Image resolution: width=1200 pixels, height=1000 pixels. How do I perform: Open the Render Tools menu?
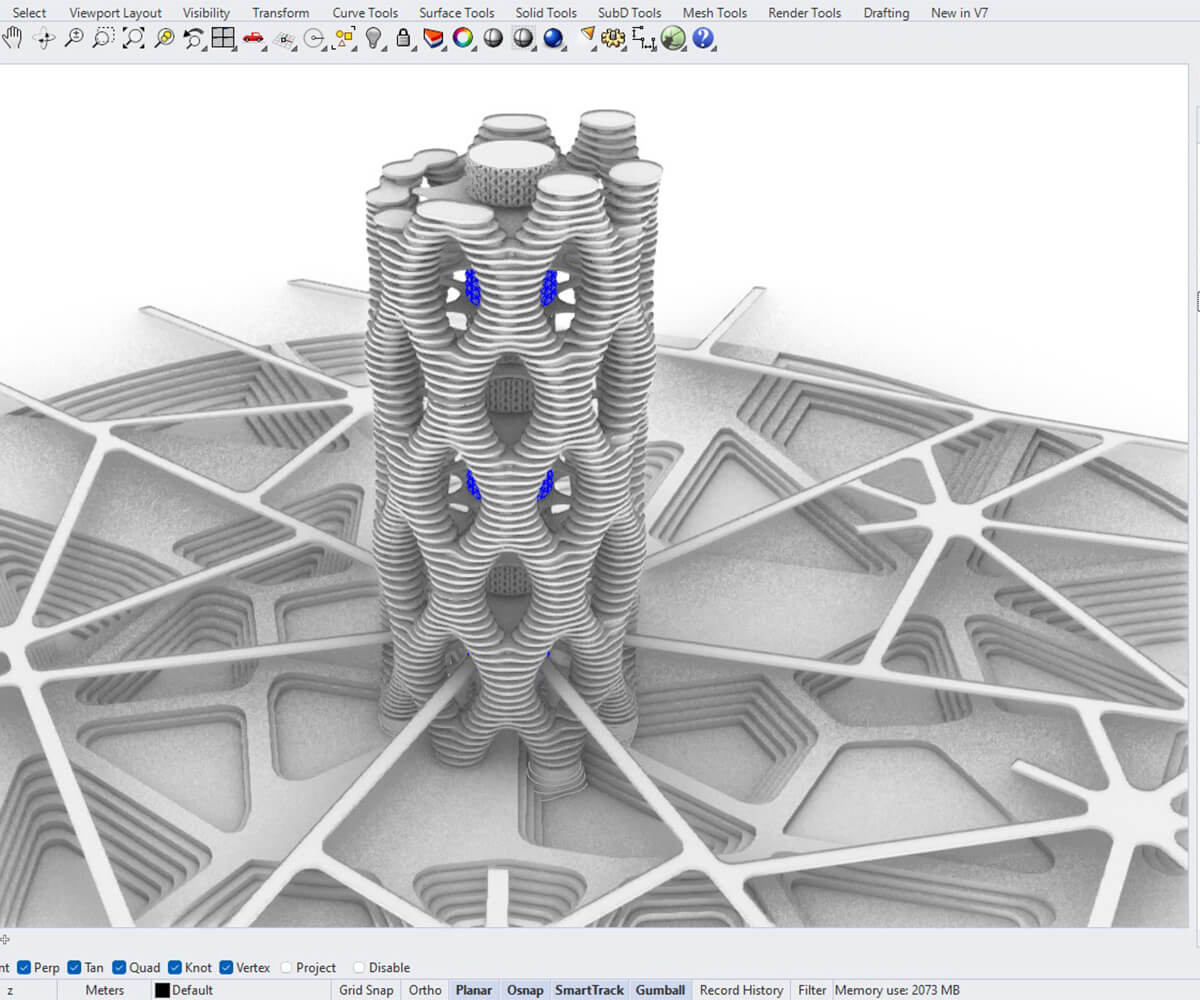pos(807,12)
